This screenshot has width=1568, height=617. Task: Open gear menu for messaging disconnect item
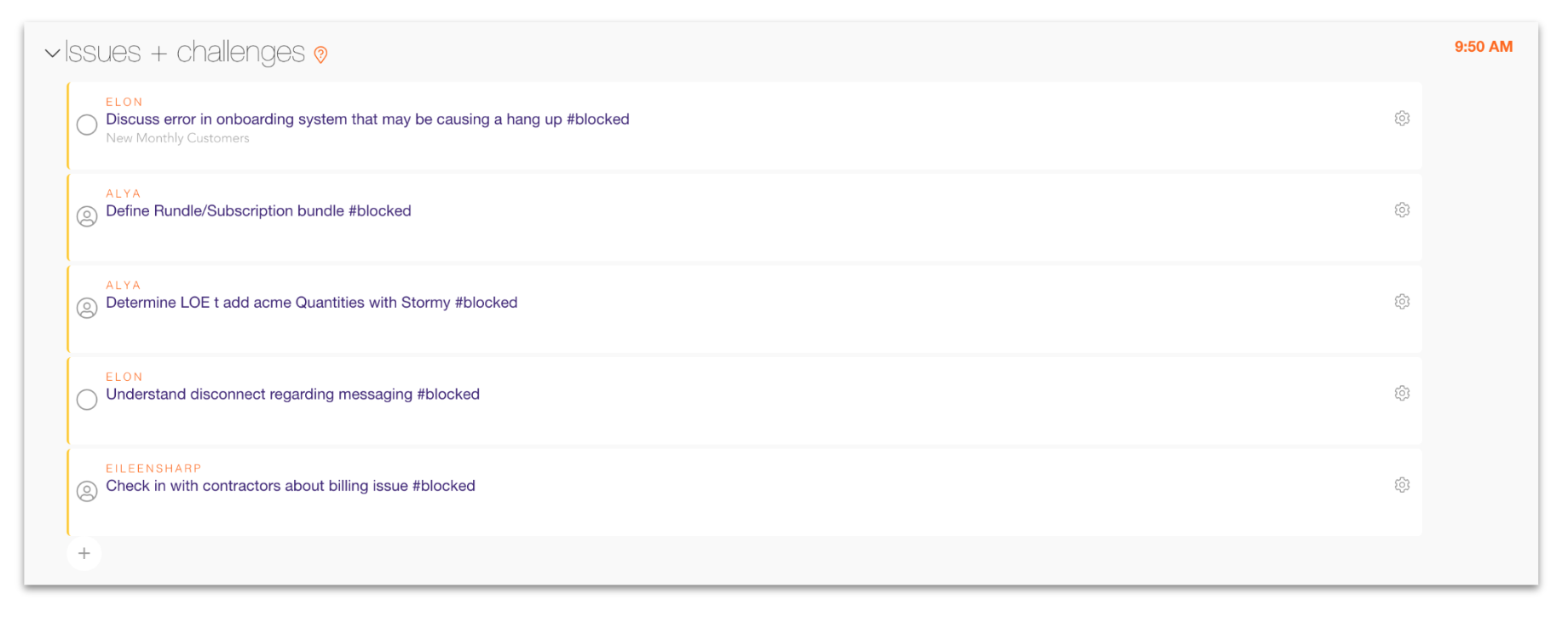point(1402,393)
